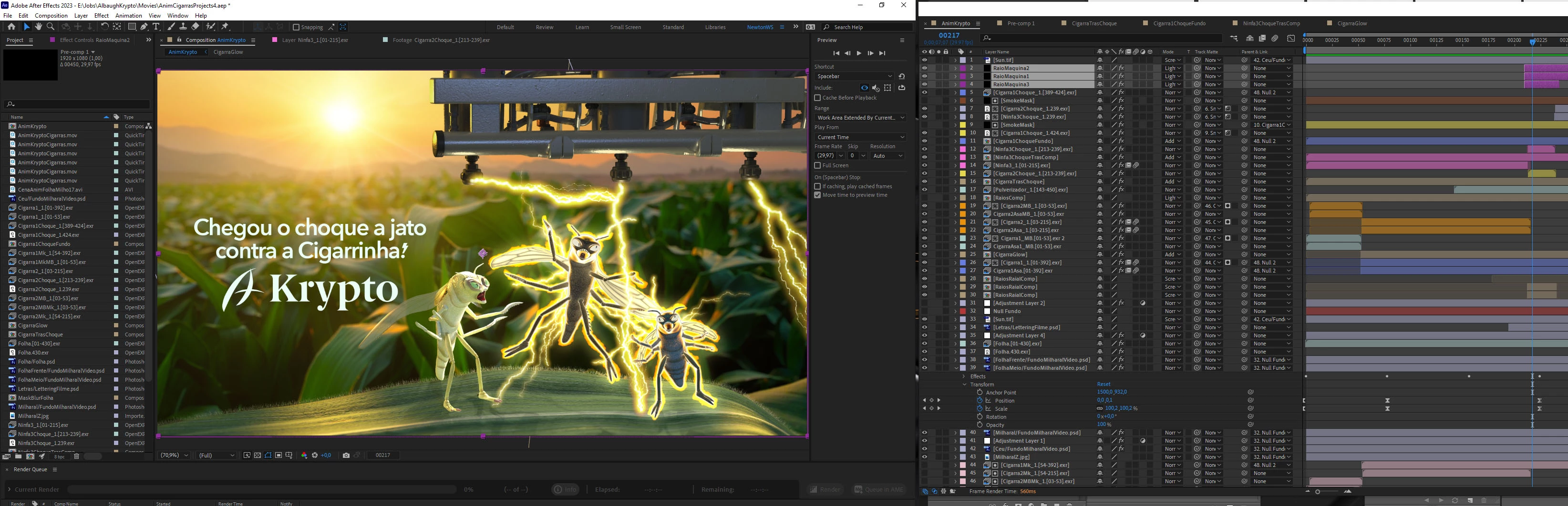
Task: Open the graph editor icon in timeline
Action: tap(1291, 38)
